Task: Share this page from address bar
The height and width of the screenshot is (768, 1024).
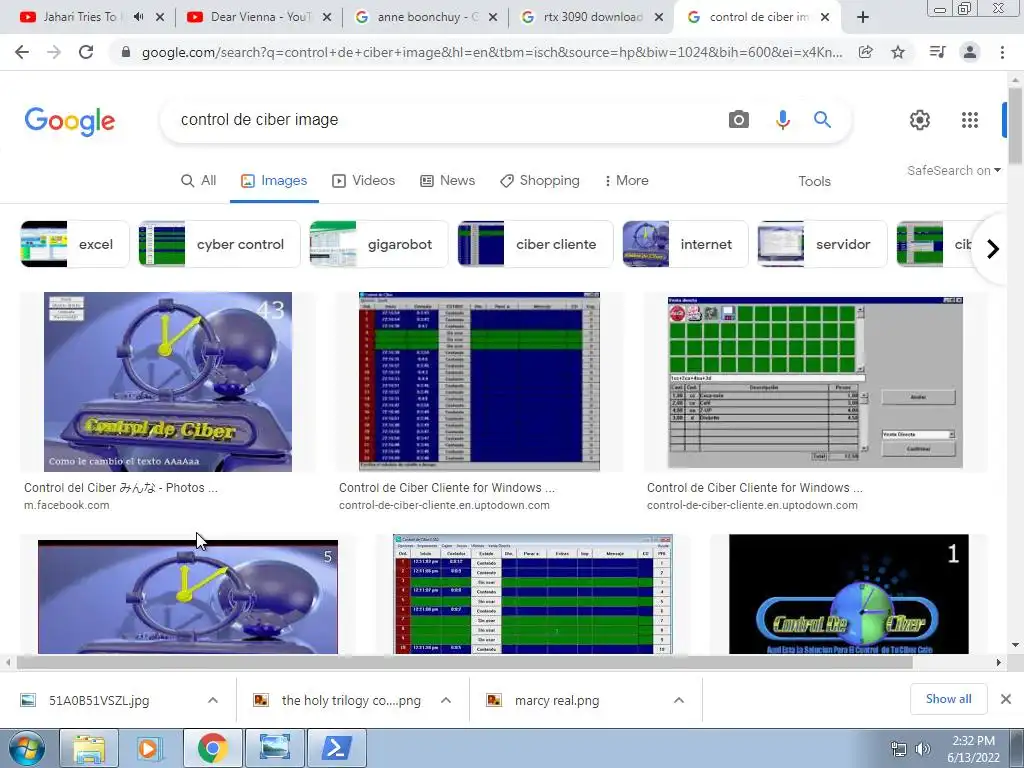Action: click(x=865, y=52)
